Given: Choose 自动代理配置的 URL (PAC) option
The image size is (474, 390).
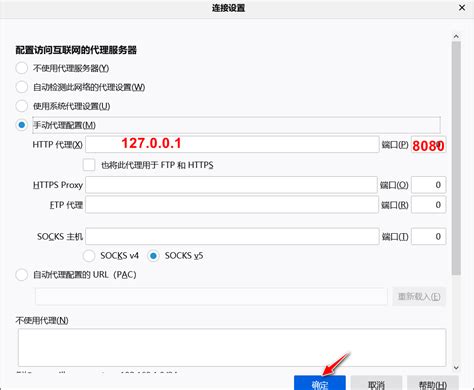Looking at the screenshot, I should 22,275.
